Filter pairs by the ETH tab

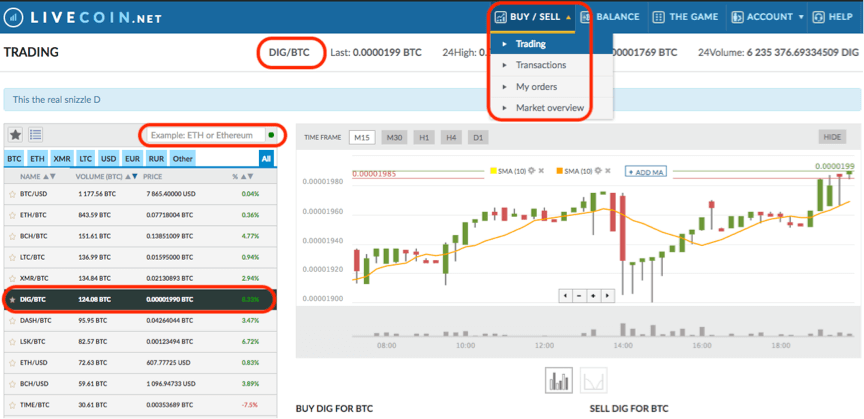pyautogui.click(x=37, y=159)
